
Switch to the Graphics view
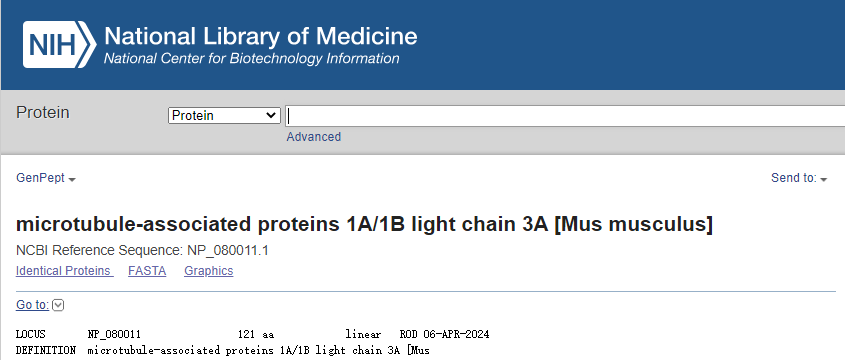209,271
